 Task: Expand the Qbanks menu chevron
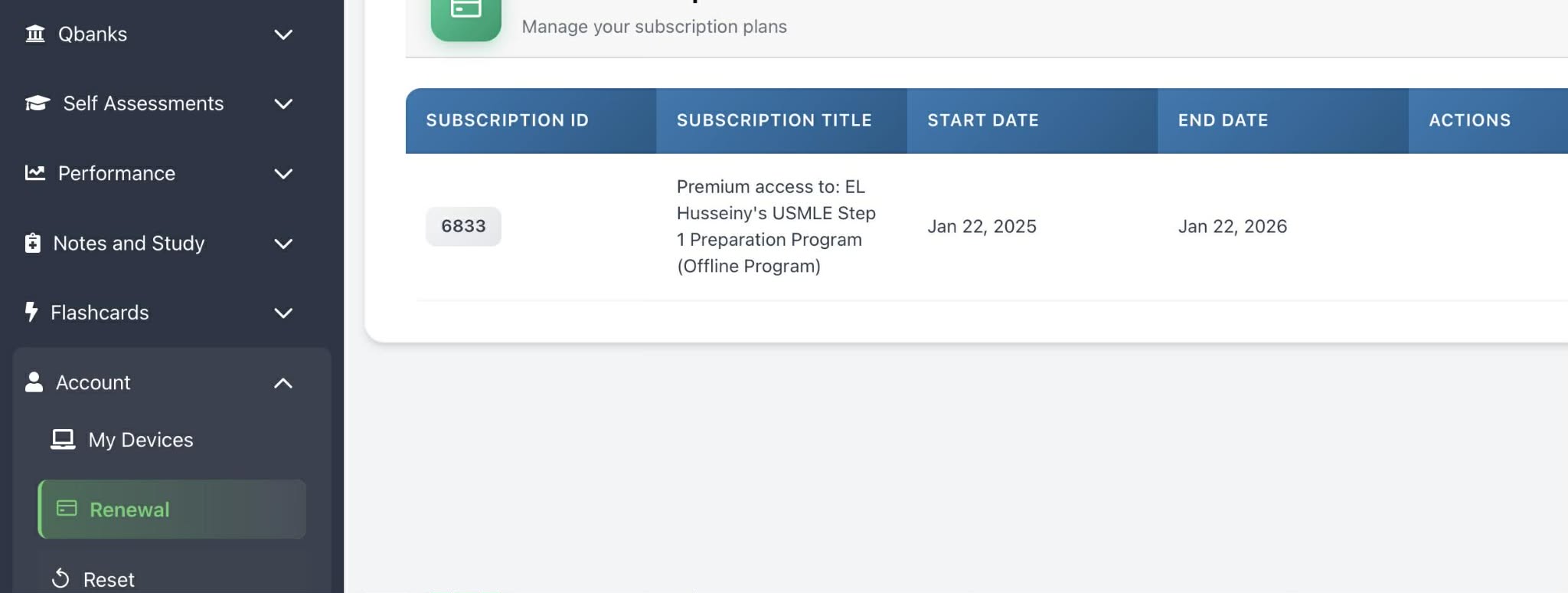(x=283, y=34)
